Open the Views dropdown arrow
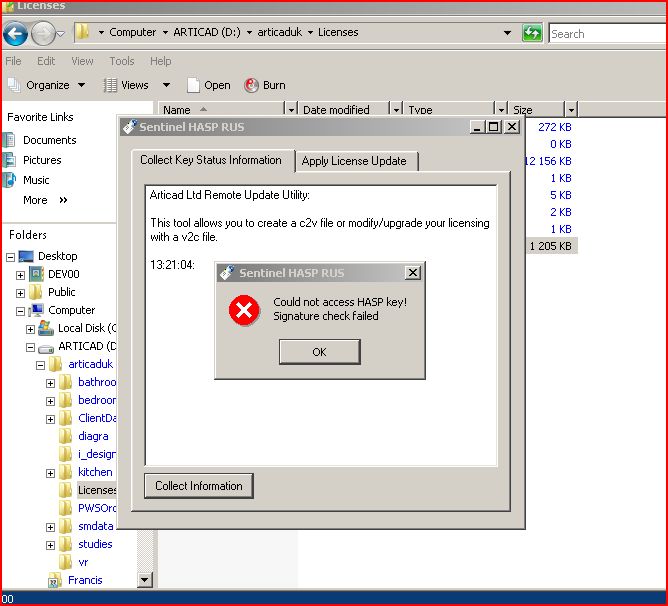The image size is (668, 606). pos(166,86)
